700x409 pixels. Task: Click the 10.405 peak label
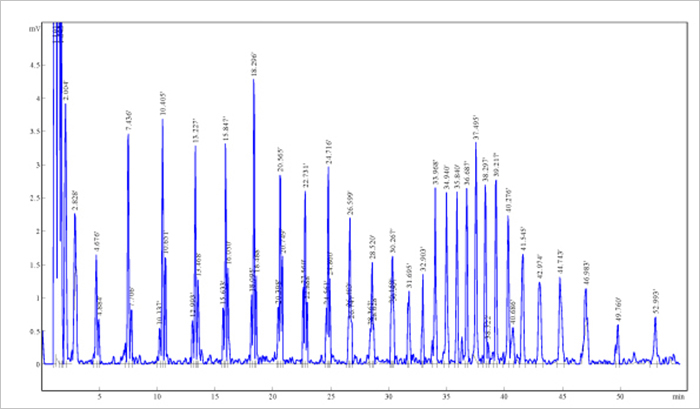[163, 104]
